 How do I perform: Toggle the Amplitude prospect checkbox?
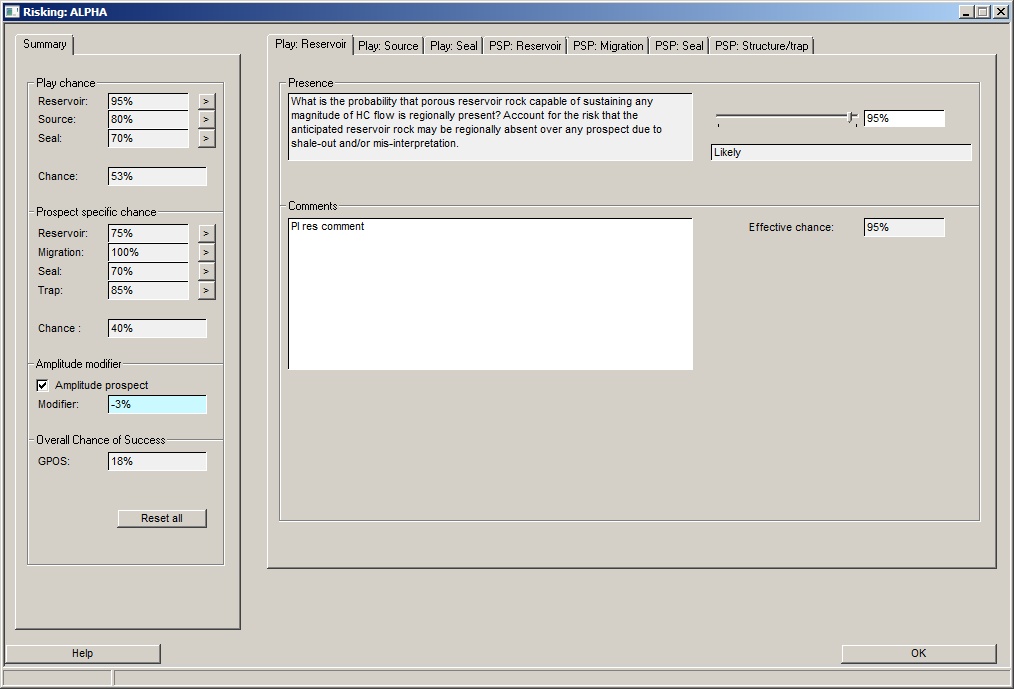pos(42,385)
